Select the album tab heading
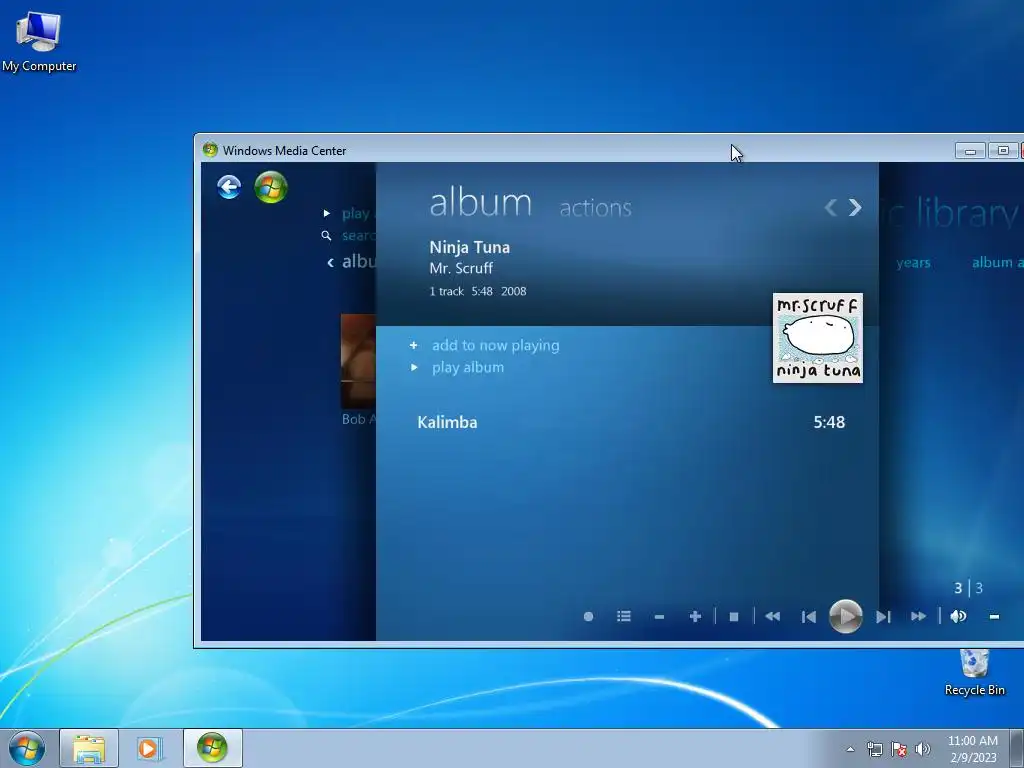Screen dimensions: 1024x768 pyautogui.click(x=480, y=202)
